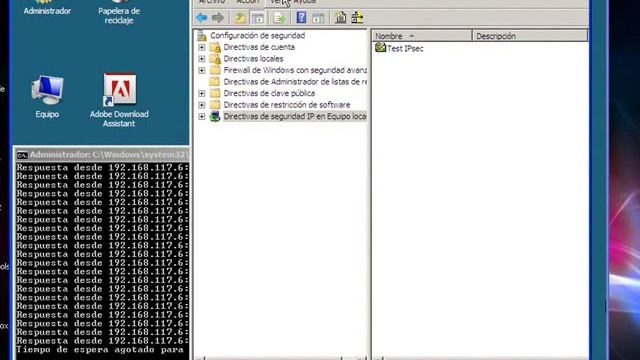This screenshot has height=360, width=640.
Task: Select the Papelera de reciclaje desktop label
Action: pyautogui.click(x=119, y=16)
